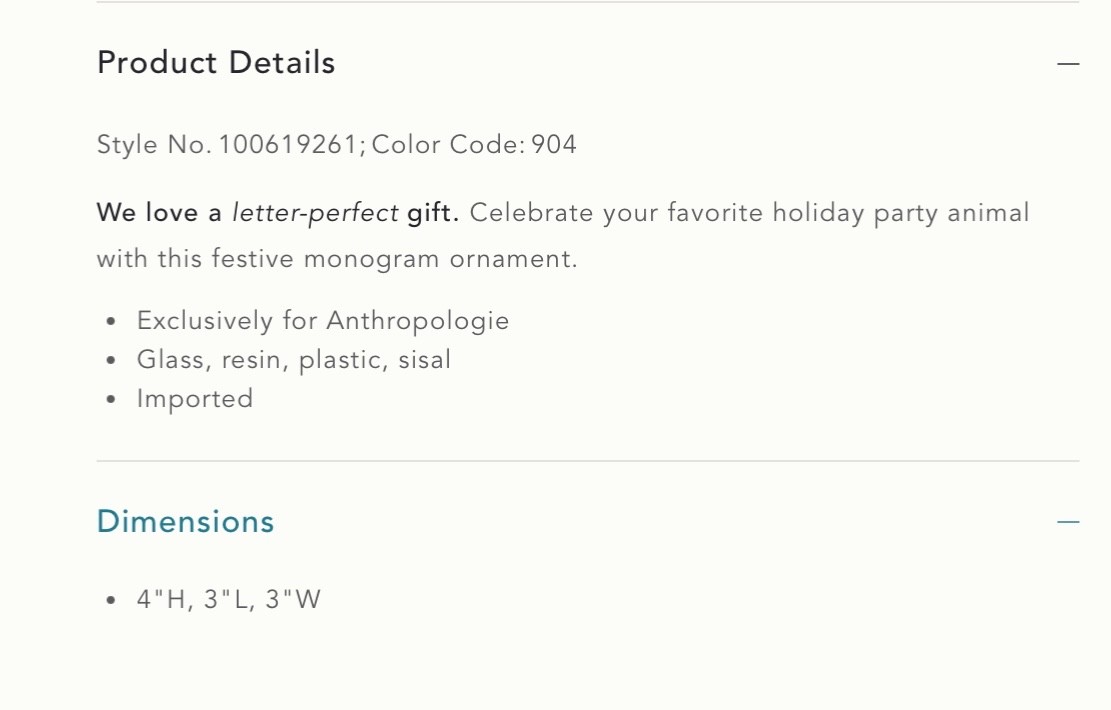This screenshot has height=710, width=1111.
Task: Collapse the Dimensions section minus icon
Action: [1068, 522]
